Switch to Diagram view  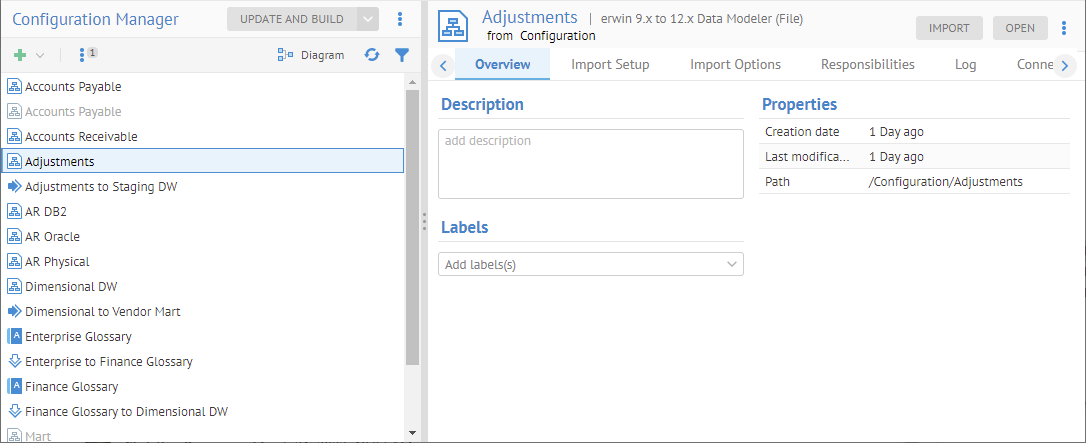click(311, 55)
